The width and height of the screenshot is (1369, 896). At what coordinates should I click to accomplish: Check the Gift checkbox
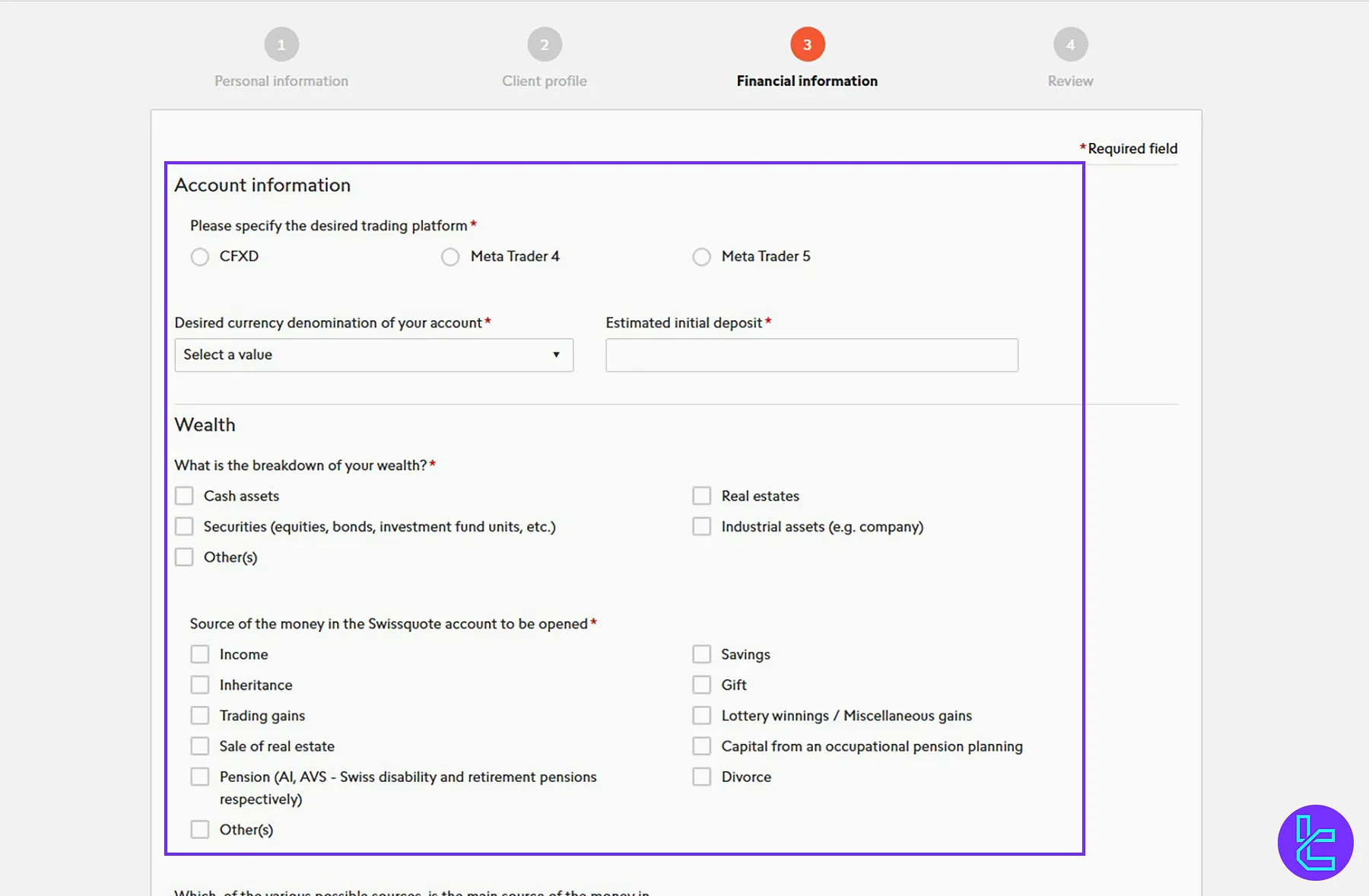(701, 685)
